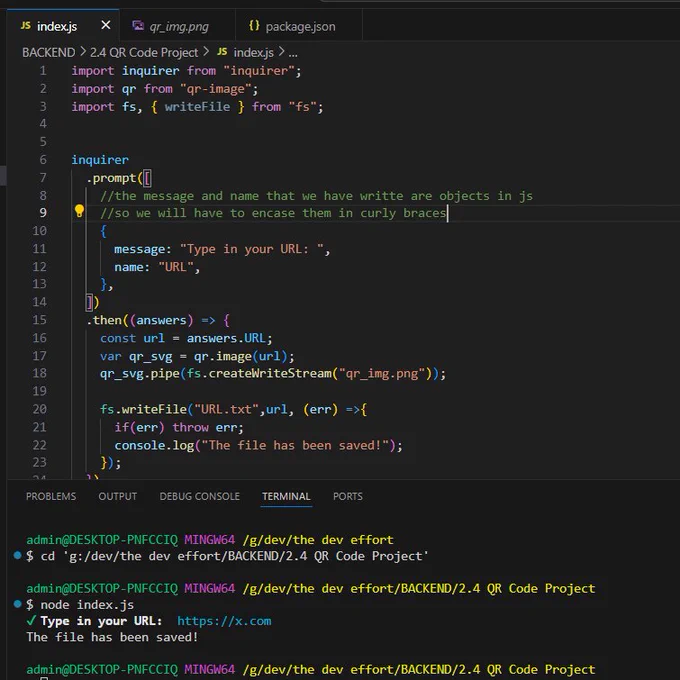Click qr.image on line 17
The height and width of the screenshot is (680, 680).
pyautogui.click(x=222, y=356)
